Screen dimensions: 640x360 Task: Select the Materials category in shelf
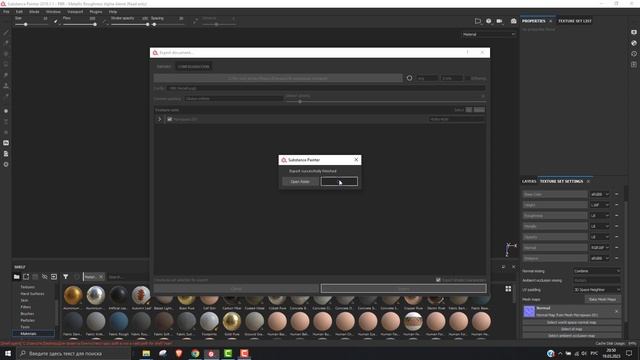point(28,333)
